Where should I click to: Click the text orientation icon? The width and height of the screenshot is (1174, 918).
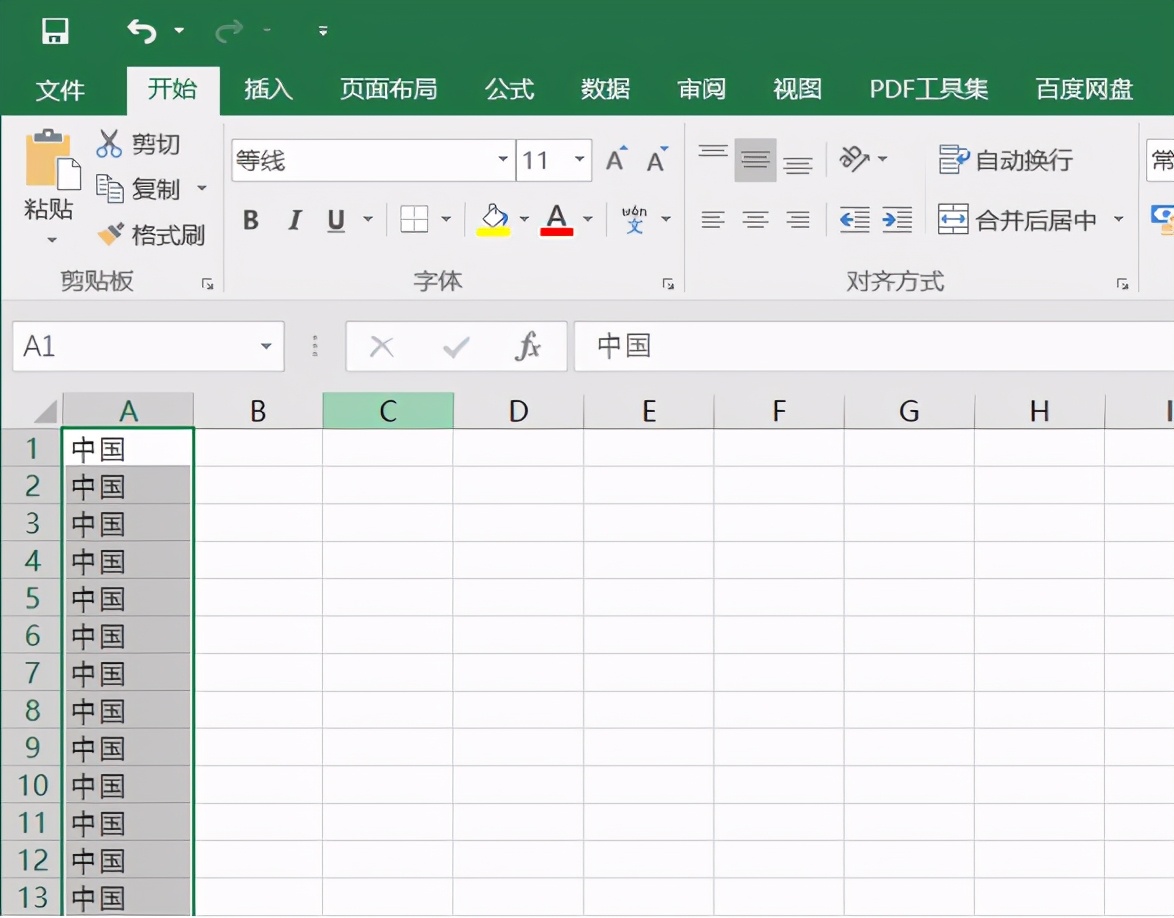pyautogui.click(x=854, y=159)
